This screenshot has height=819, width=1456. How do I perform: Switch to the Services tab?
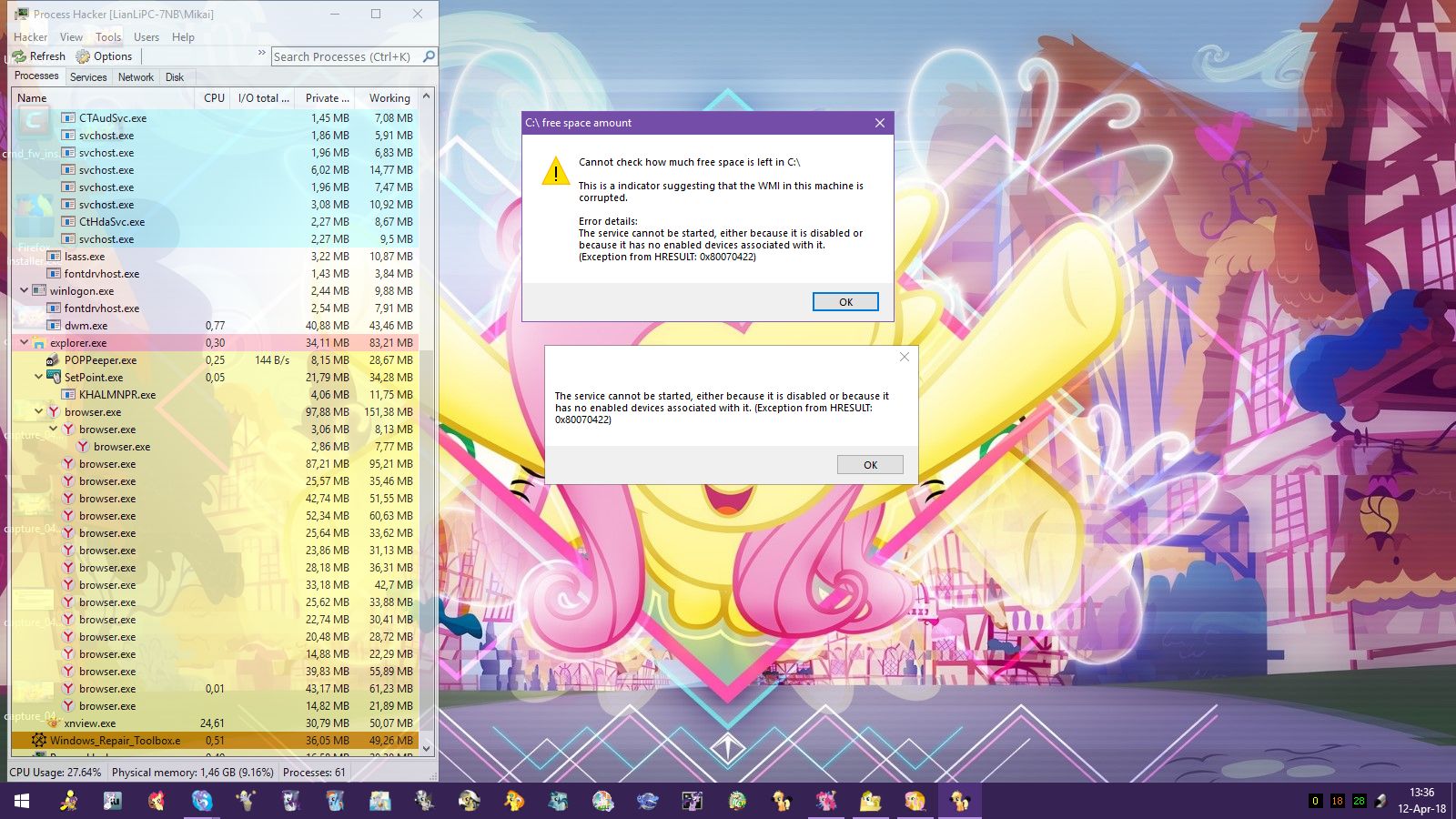(88, 77)
